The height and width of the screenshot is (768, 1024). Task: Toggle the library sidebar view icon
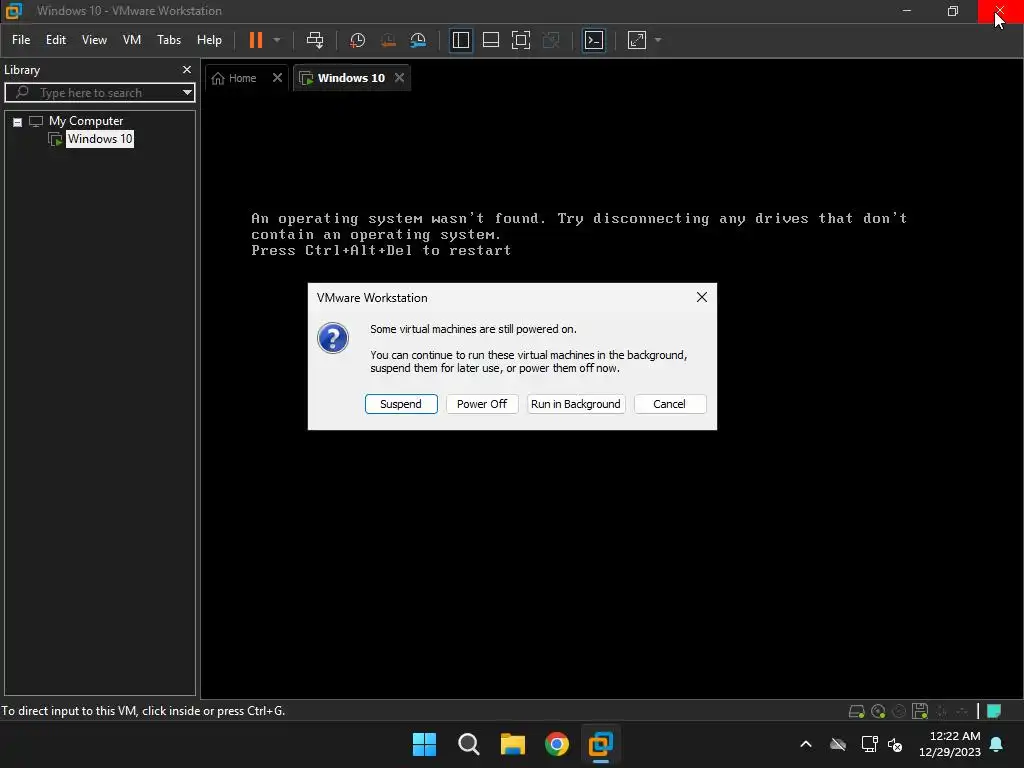click(x=460, y=40)
